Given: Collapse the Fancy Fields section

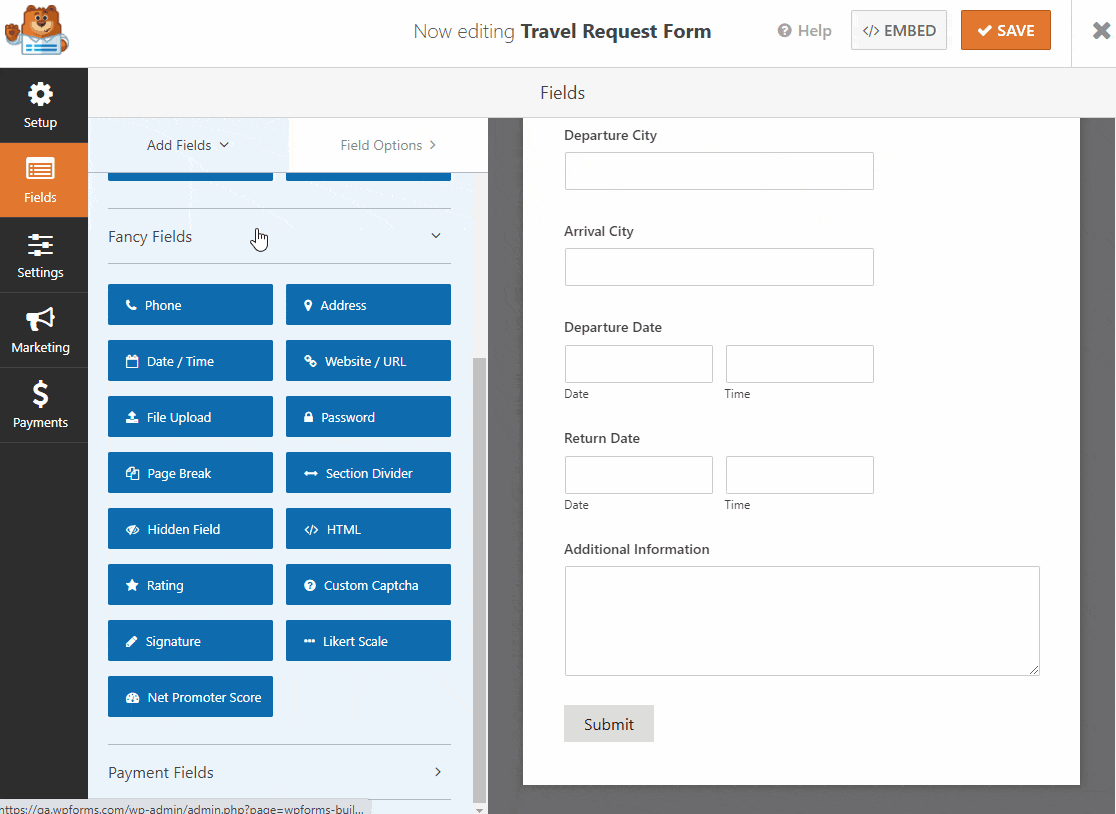Looking at the screenshot, I should pyautogui.click(x=436, y=237).
